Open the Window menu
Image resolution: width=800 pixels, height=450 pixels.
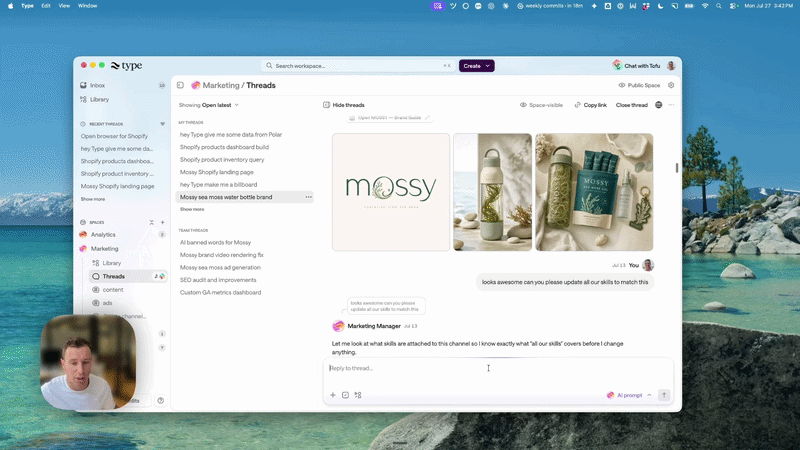[87, 6]
